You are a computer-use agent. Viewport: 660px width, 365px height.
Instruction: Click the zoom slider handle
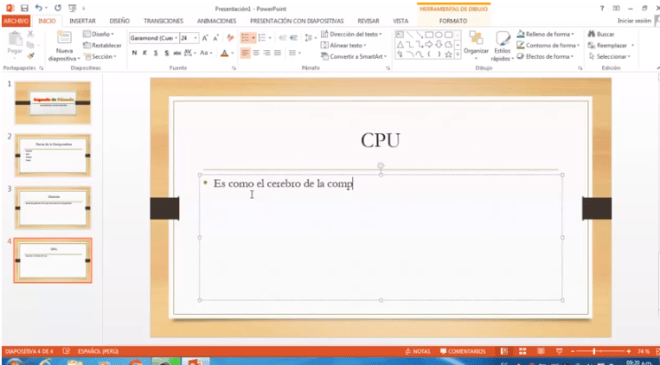coord(594,351)
